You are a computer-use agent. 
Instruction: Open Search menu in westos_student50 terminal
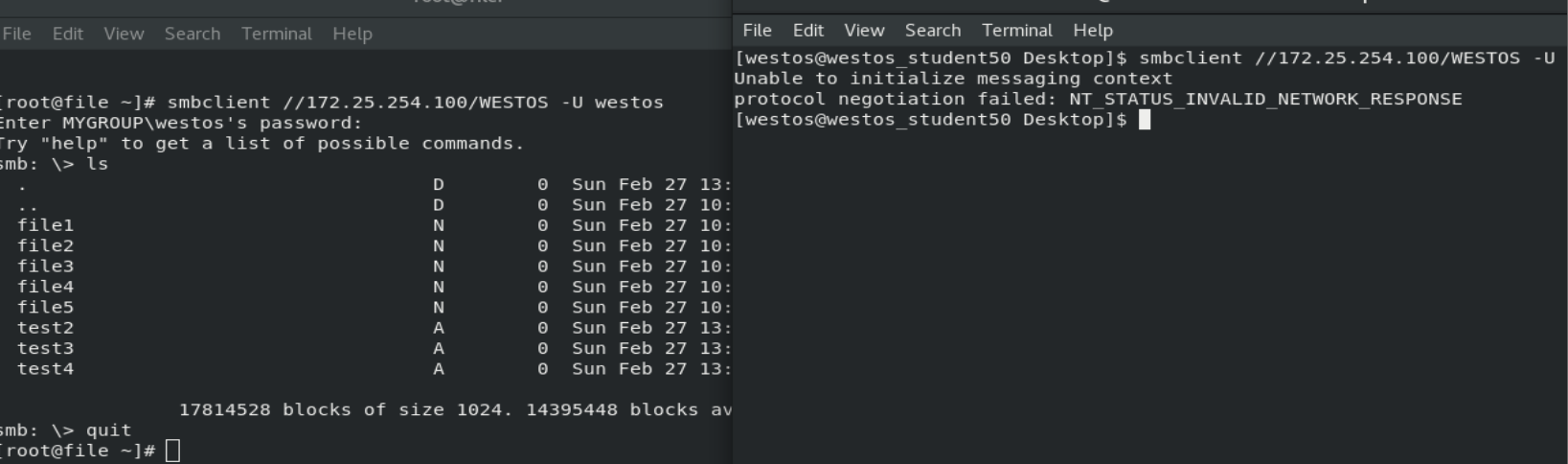pyautogui.click(x=932, y=31)
